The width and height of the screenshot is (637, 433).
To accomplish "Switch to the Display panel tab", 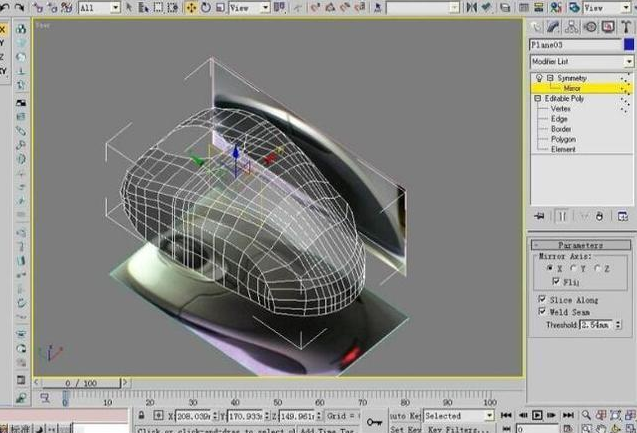I will [608, 27].
